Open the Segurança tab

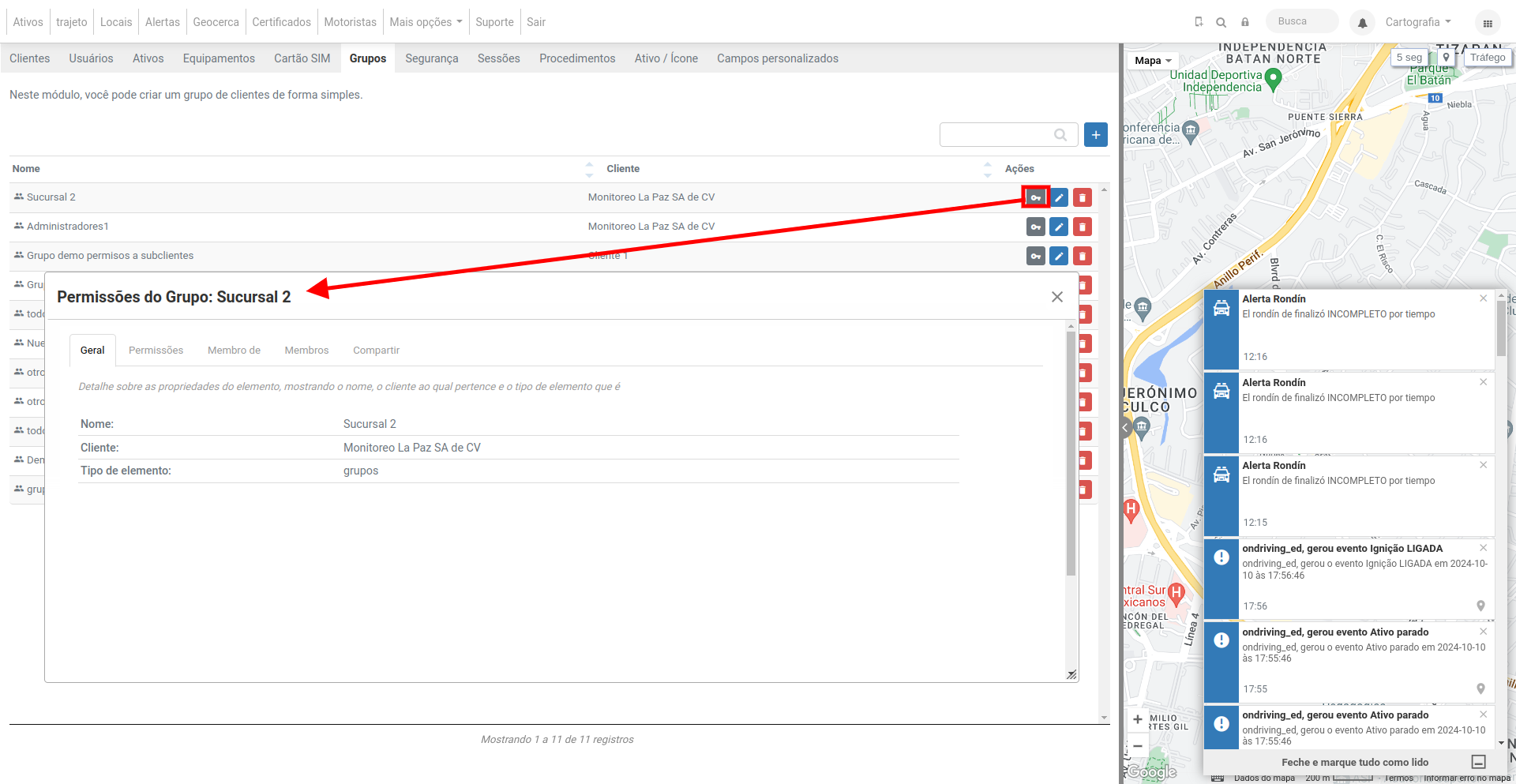pyautogui.click(x=431, y=58)
